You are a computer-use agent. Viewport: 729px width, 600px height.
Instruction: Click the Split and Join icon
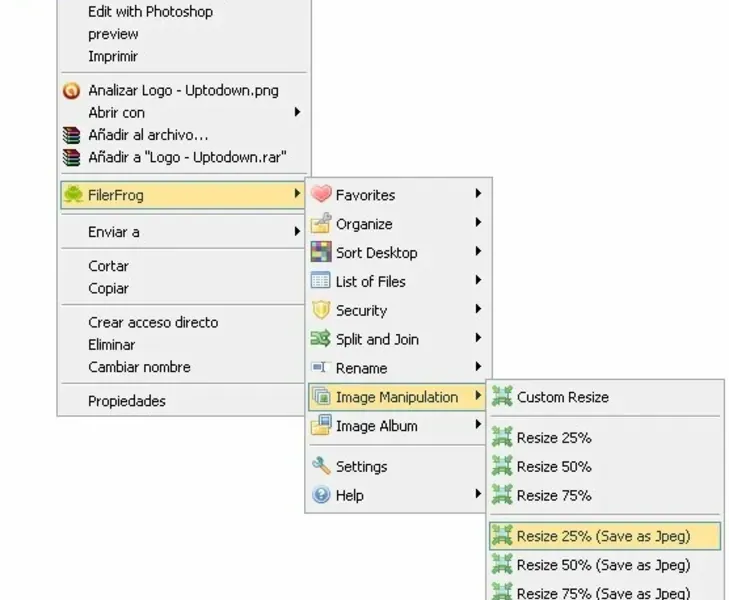tap(321, 339)
